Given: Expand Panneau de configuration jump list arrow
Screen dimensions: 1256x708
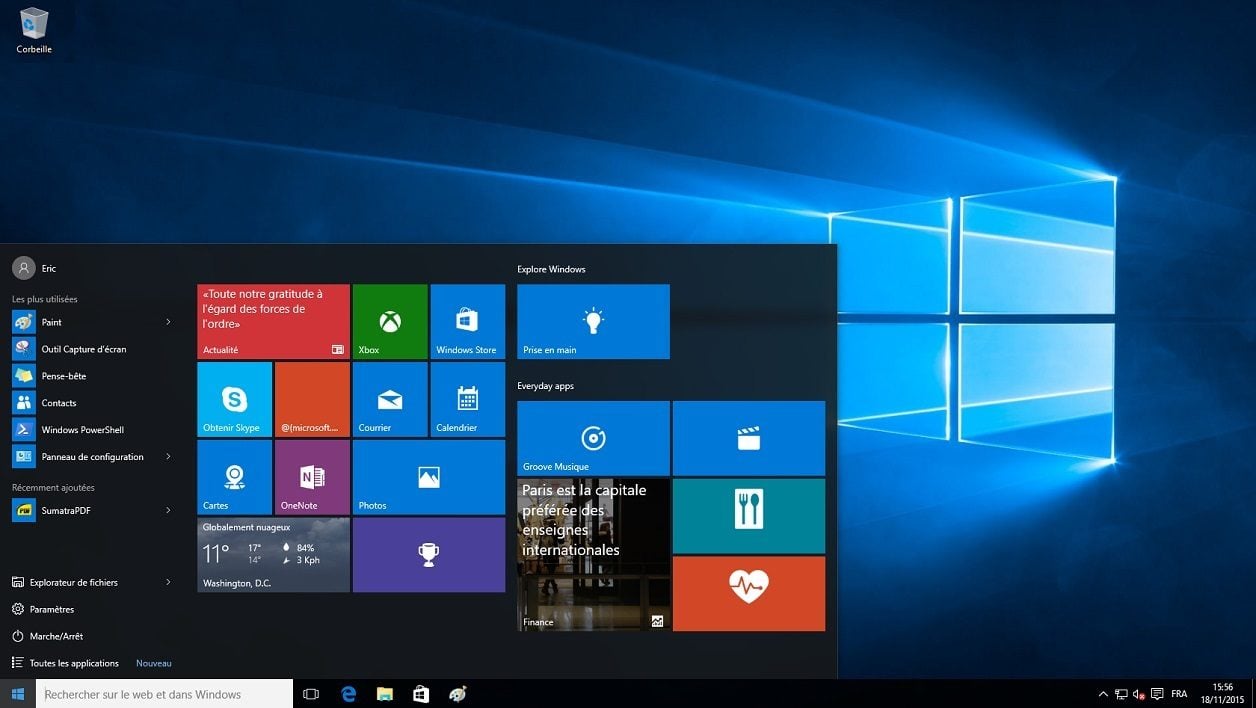Looking at the screenshot, I should pos(168,457).
